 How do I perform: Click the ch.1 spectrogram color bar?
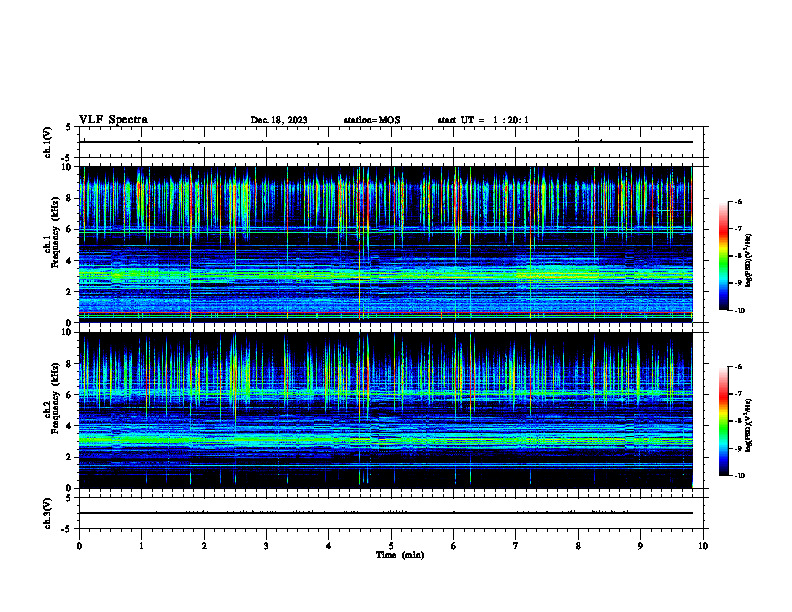pyautogui.click(x=723, y=256)
